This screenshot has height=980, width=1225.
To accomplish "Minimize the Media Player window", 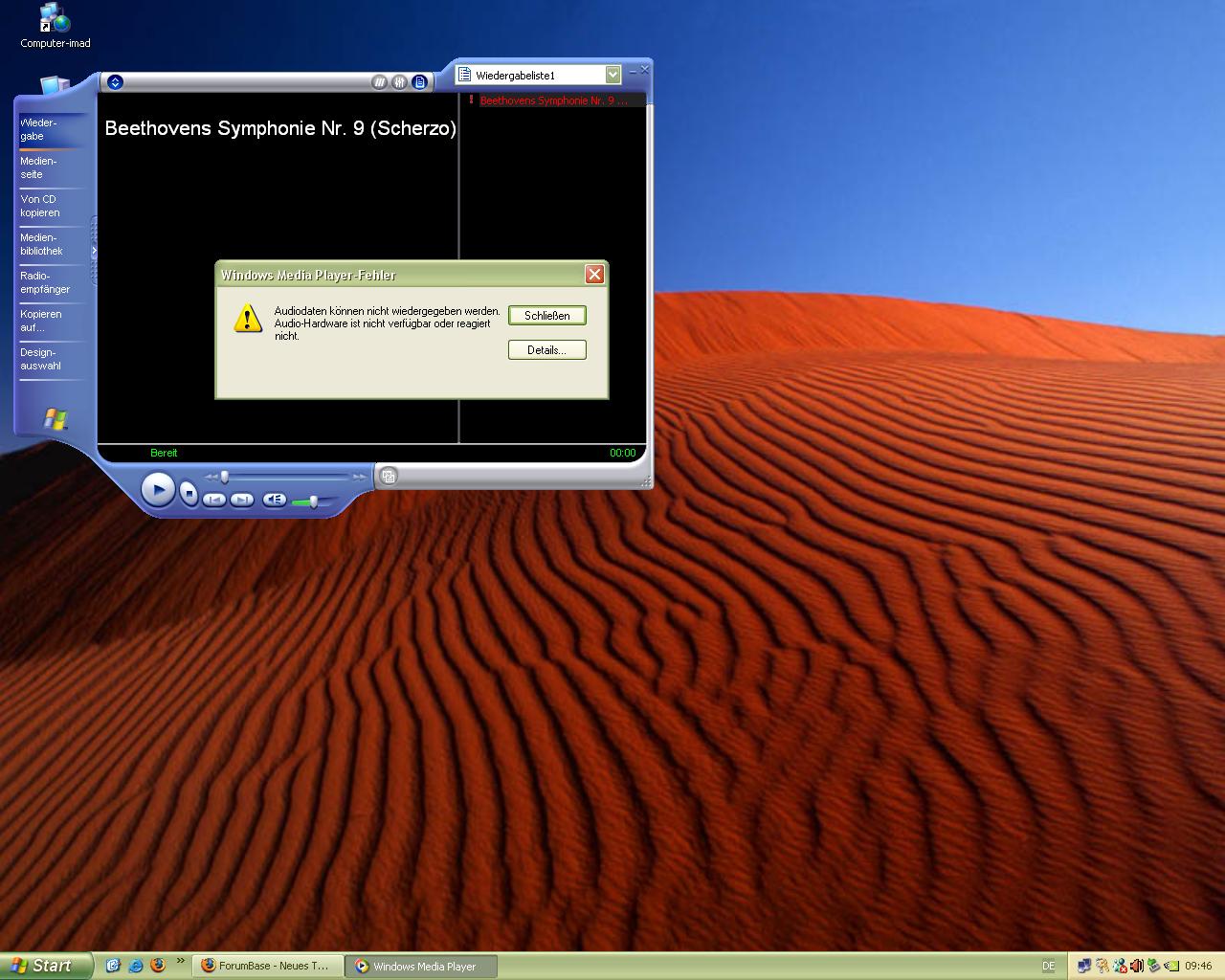I will [x=633, y=71].
